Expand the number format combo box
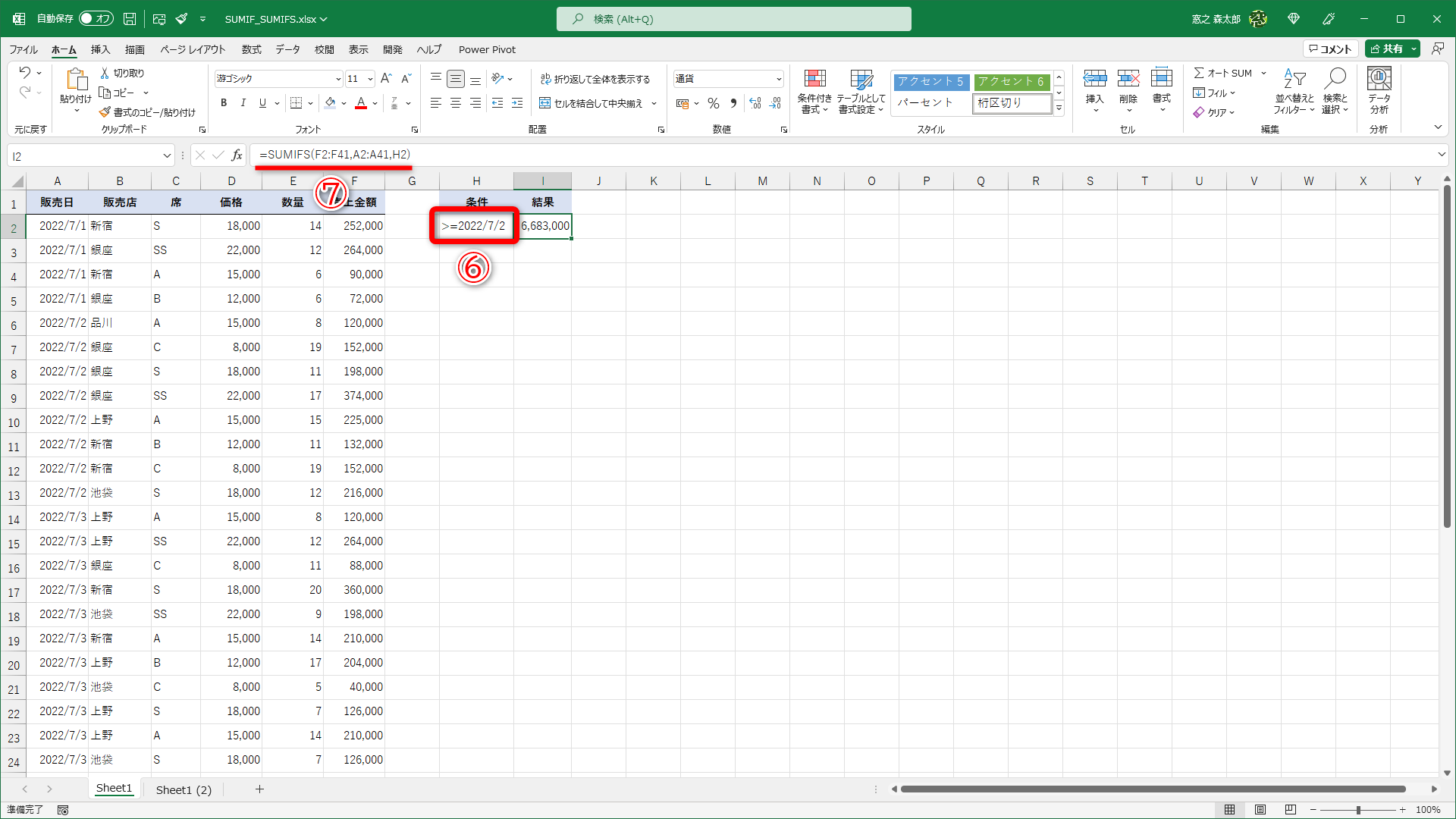Image resolution: width=1456 pixels, height=819 pixels. coord(779,79)
